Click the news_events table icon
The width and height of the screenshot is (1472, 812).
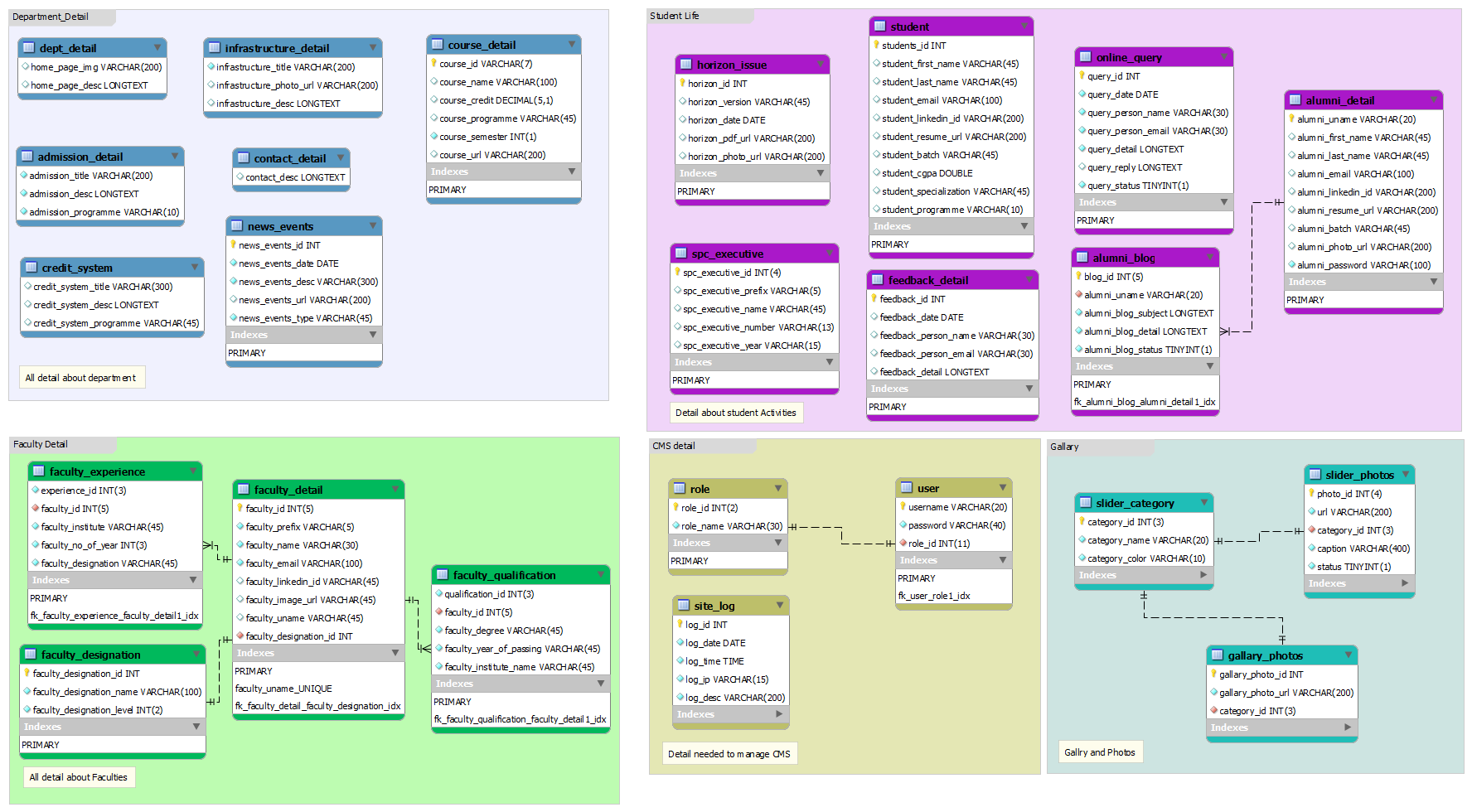click(237, 226)
